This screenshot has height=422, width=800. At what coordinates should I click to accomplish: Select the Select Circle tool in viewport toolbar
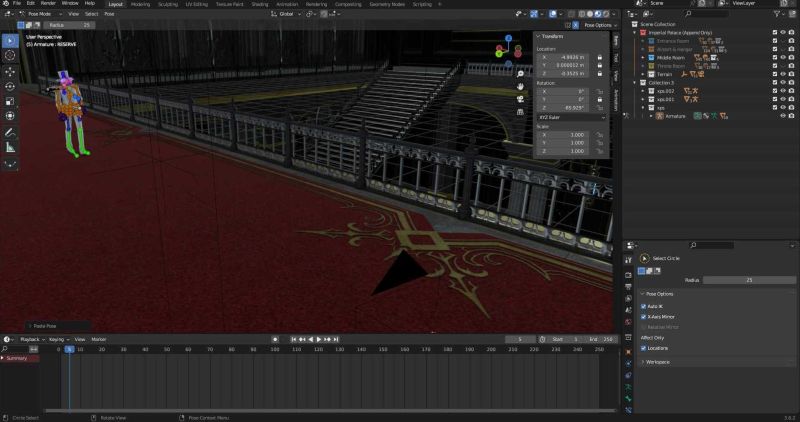coord(10,40)
